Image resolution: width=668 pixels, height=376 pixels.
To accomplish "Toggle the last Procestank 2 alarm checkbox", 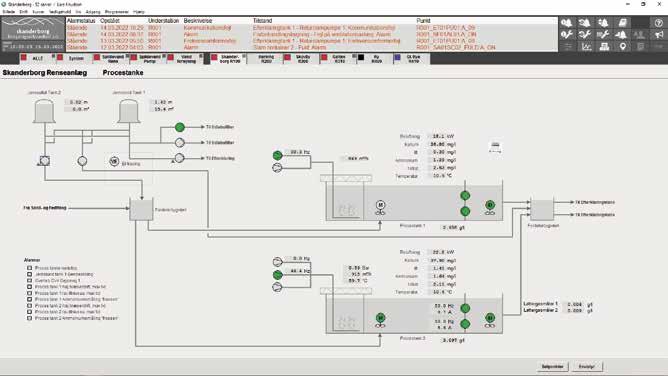I will point(29,318).
